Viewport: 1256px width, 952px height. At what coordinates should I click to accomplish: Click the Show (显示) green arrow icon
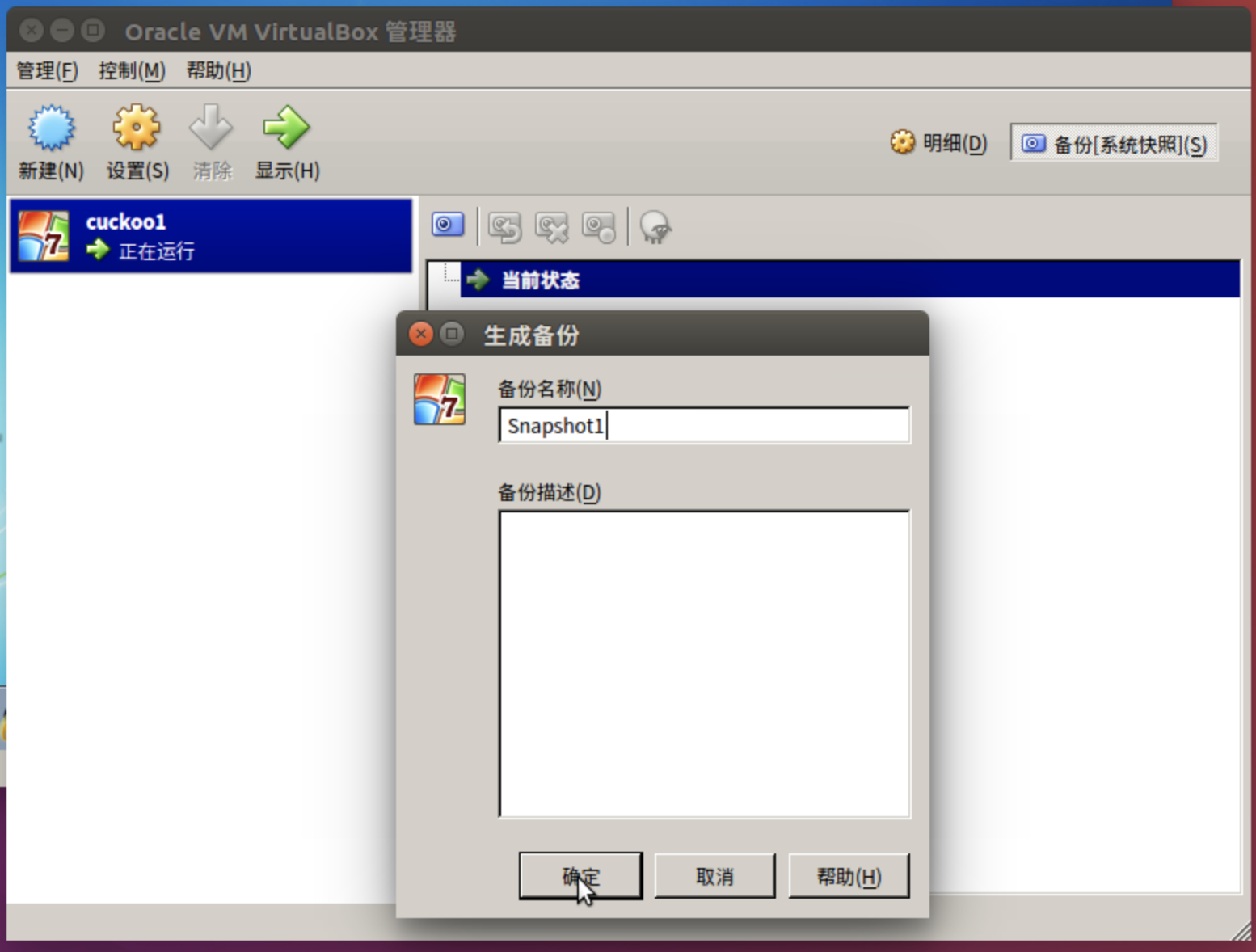coord(286,128)
